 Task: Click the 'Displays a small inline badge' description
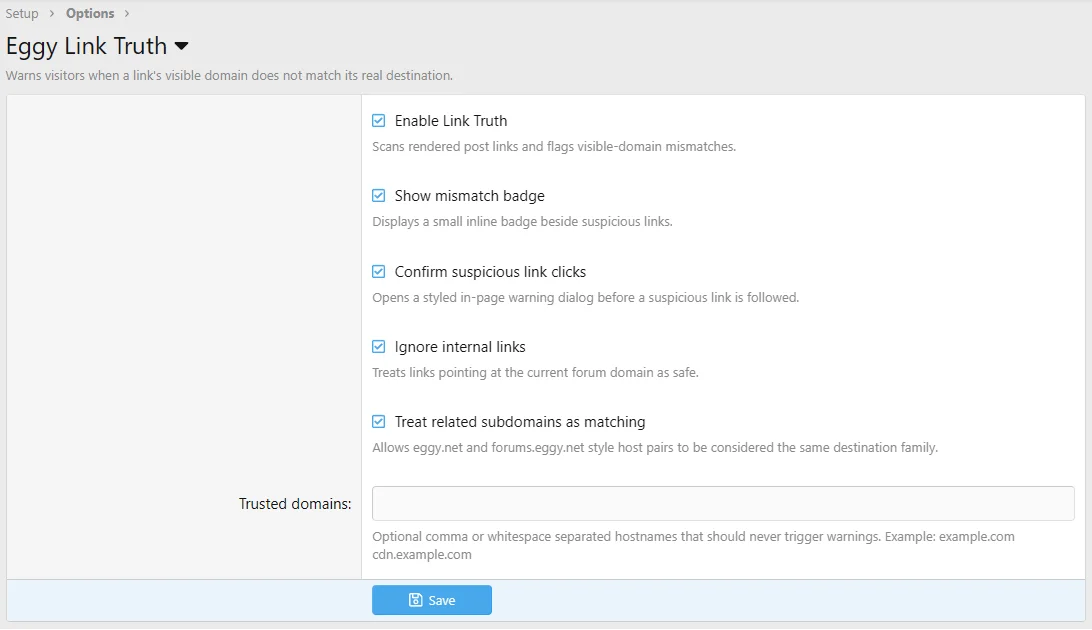tap(522, 221)
